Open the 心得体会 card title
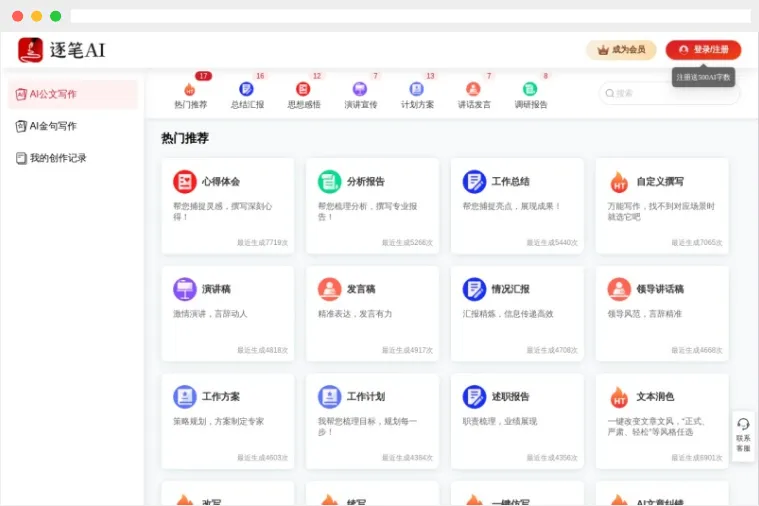 (221, 182)
